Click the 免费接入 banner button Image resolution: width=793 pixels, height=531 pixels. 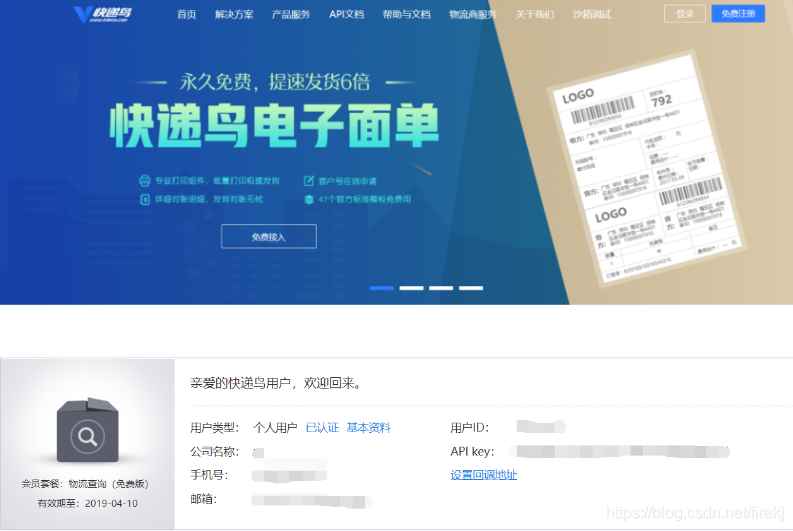[269, 236]
